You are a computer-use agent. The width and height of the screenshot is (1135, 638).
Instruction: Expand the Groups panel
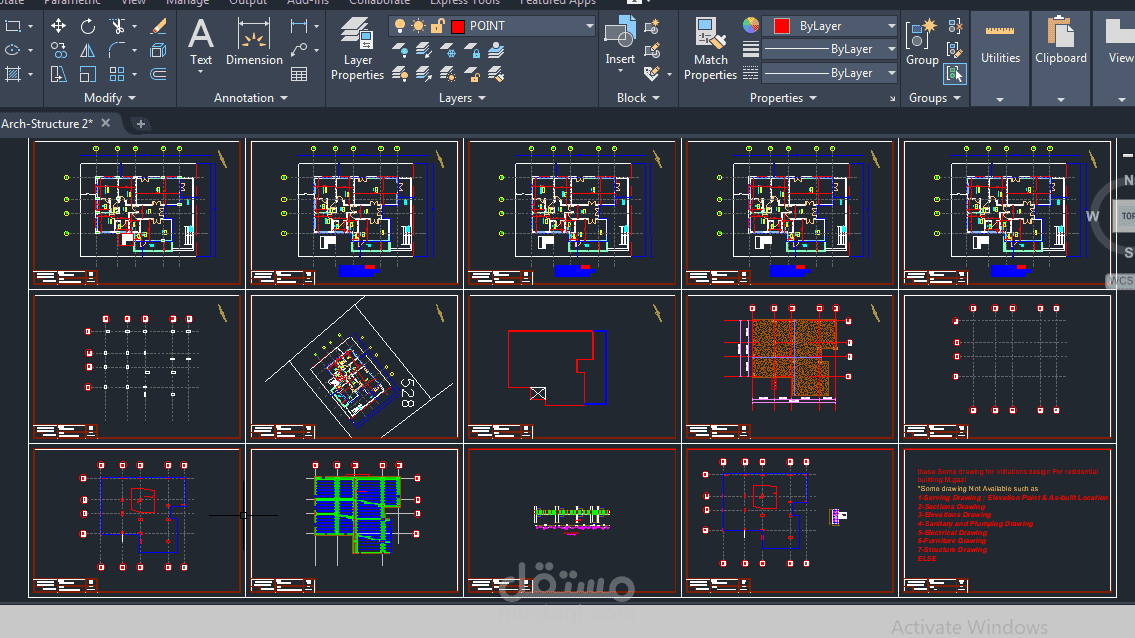tap(934, 98)
